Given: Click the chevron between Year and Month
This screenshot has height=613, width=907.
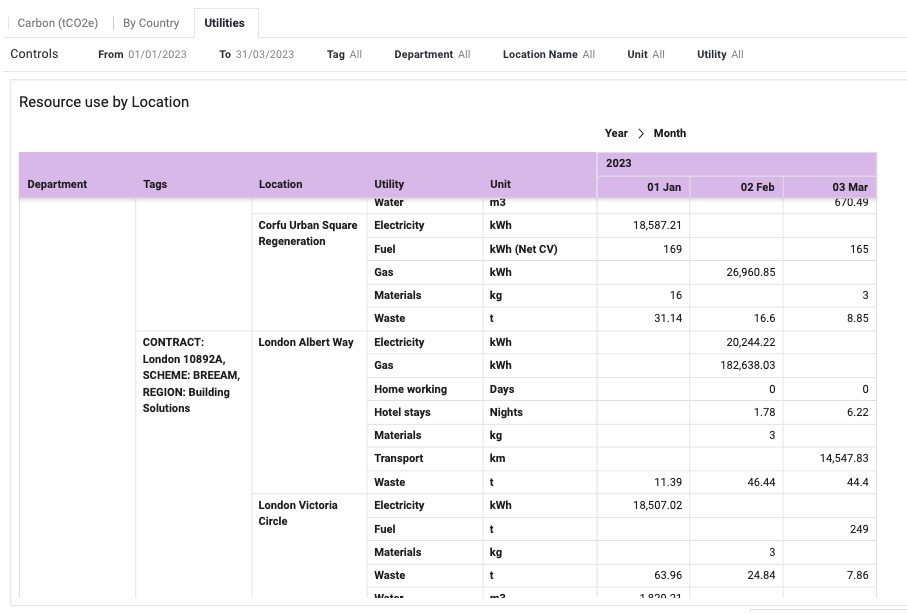Looking at the screenshot, I should pos(640,134).
